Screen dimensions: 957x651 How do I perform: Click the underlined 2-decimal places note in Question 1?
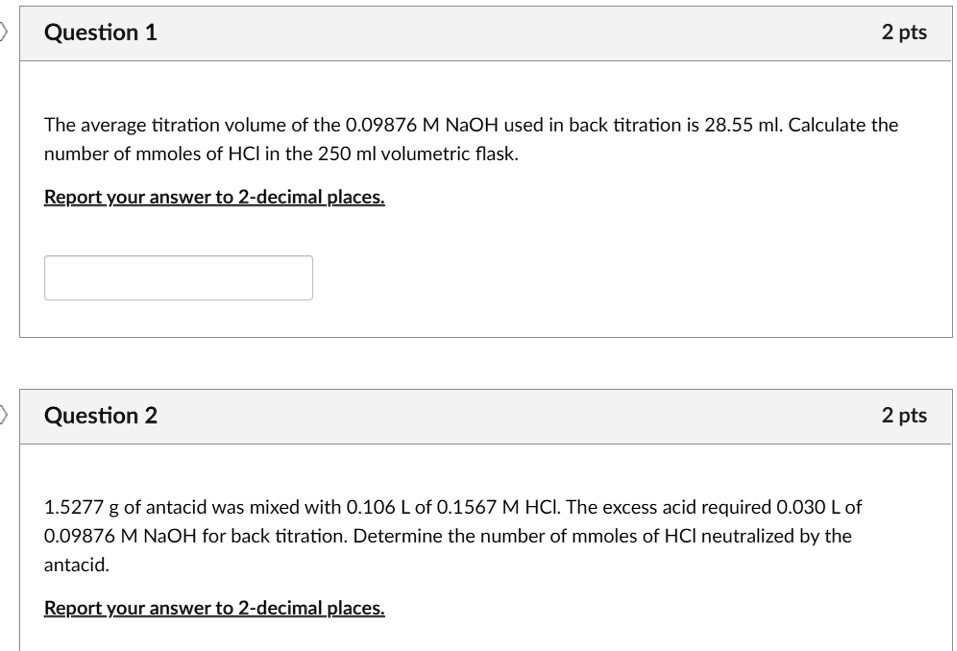pyautogui.click(x=214, y=197)
